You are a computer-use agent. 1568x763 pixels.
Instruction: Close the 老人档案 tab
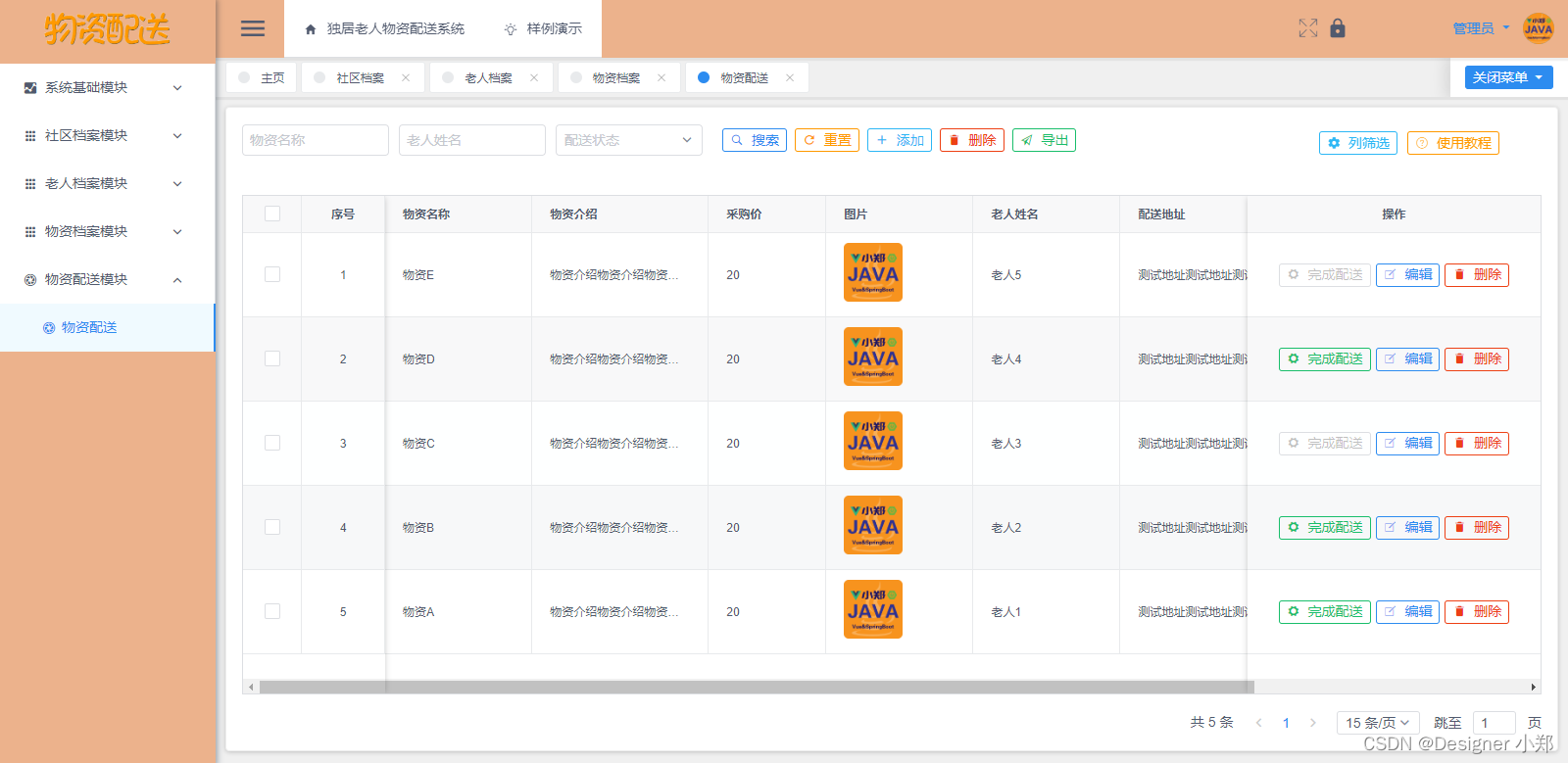click(534, 77)
